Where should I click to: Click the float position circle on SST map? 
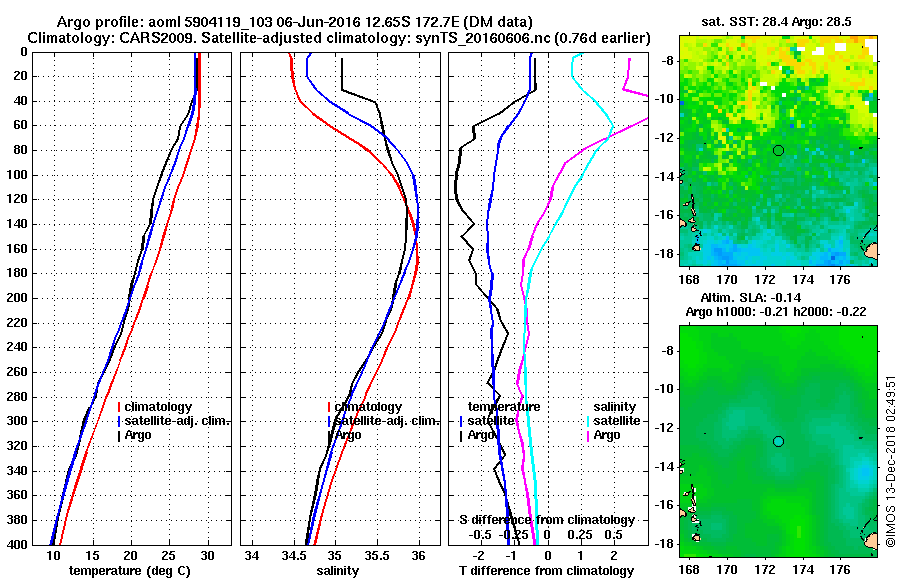[778, 150]
